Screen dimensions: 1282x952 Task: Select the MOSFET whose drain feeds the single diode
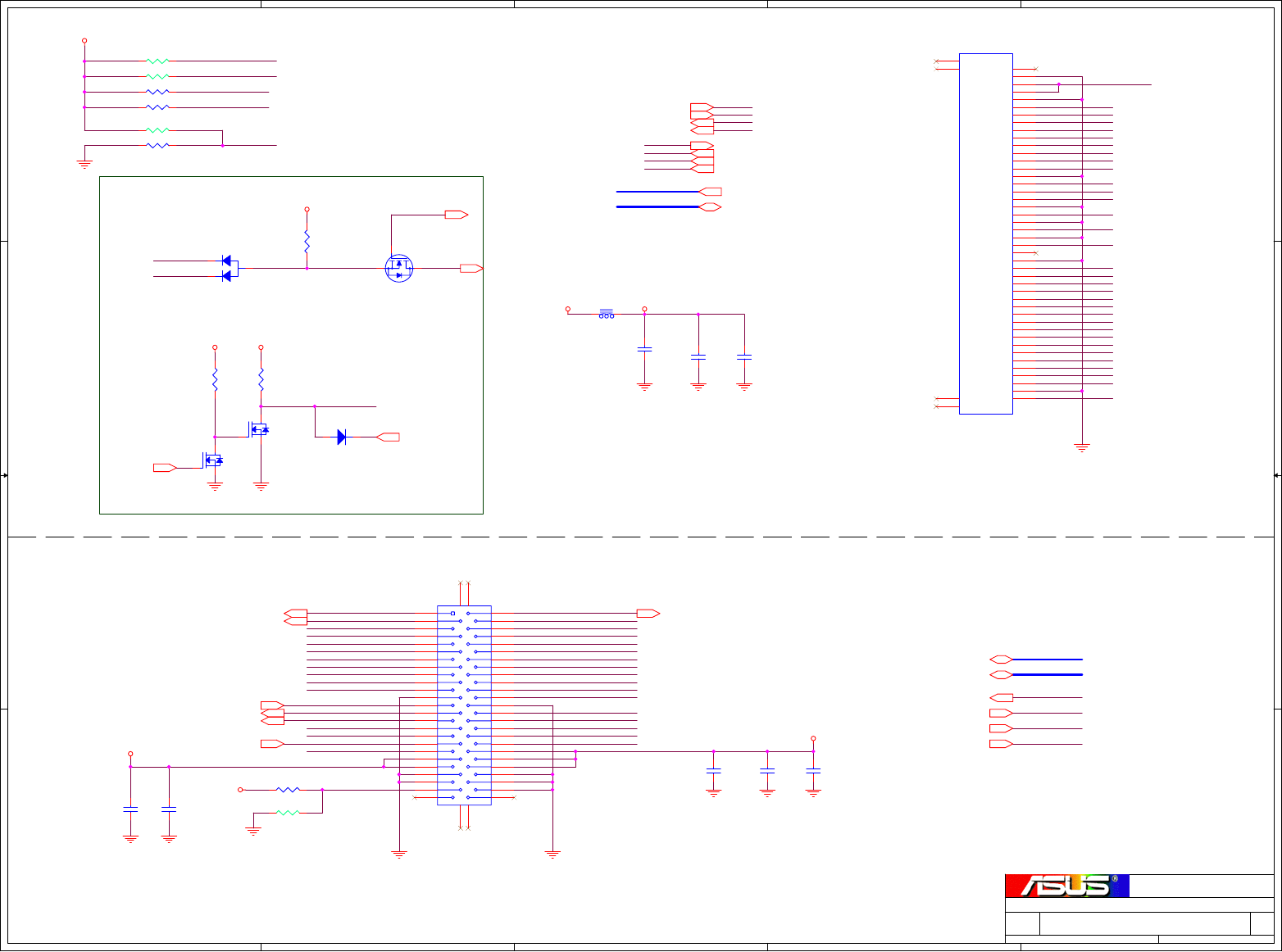click(x=259, y=429)
